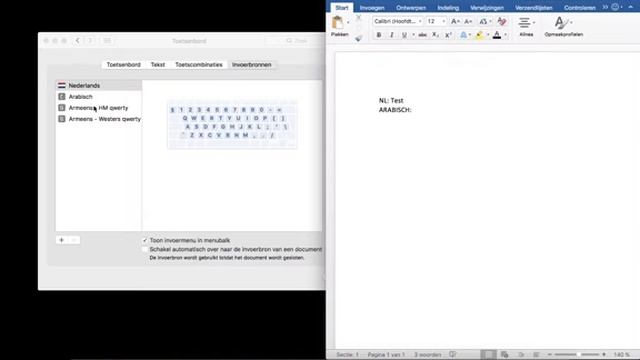Click the format painter brush icon
Viewport: 640px width, 360px height.
(358, 38)
